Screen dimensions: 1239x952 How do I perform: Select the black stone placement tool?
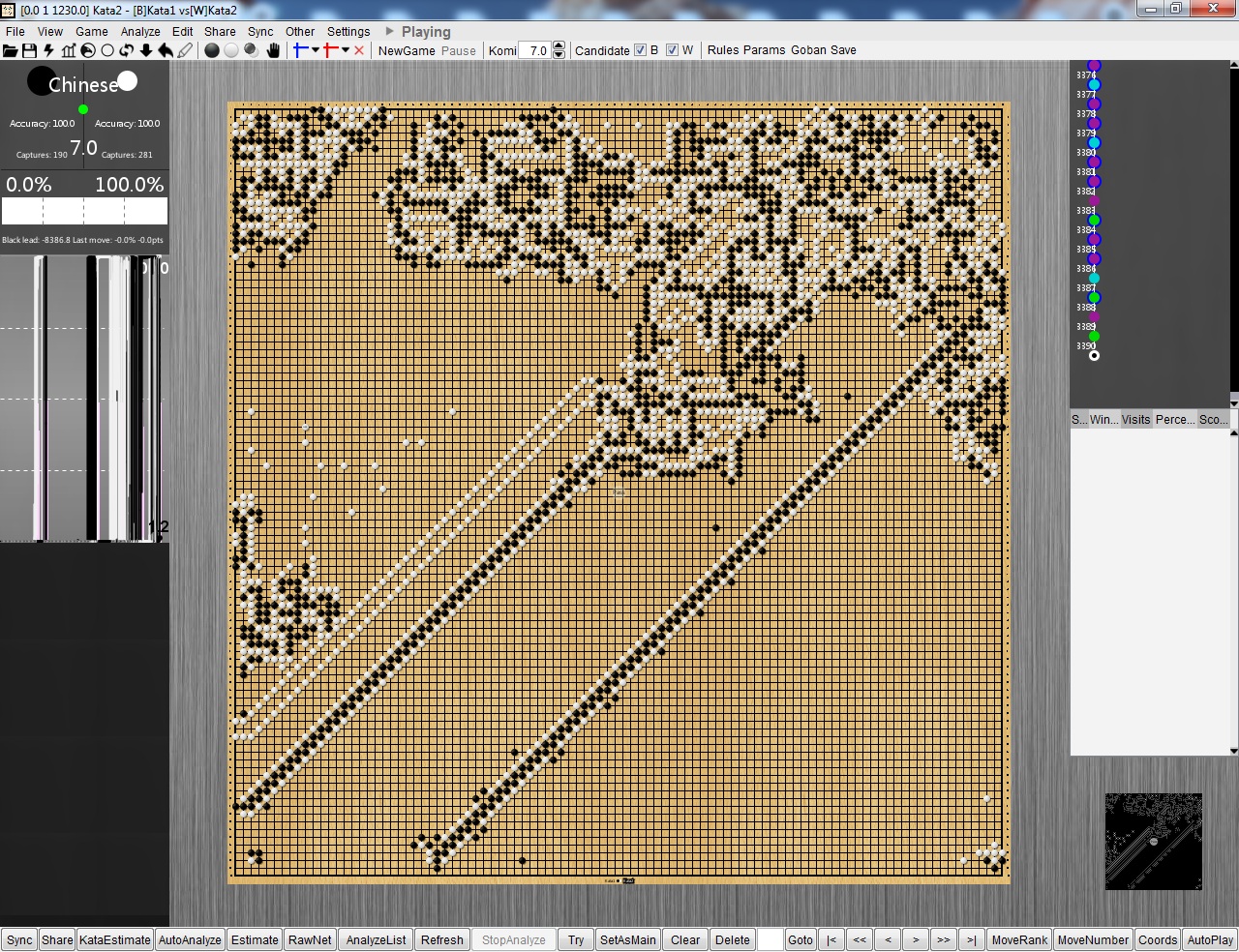pyautogui.click(x=212, y=50)
